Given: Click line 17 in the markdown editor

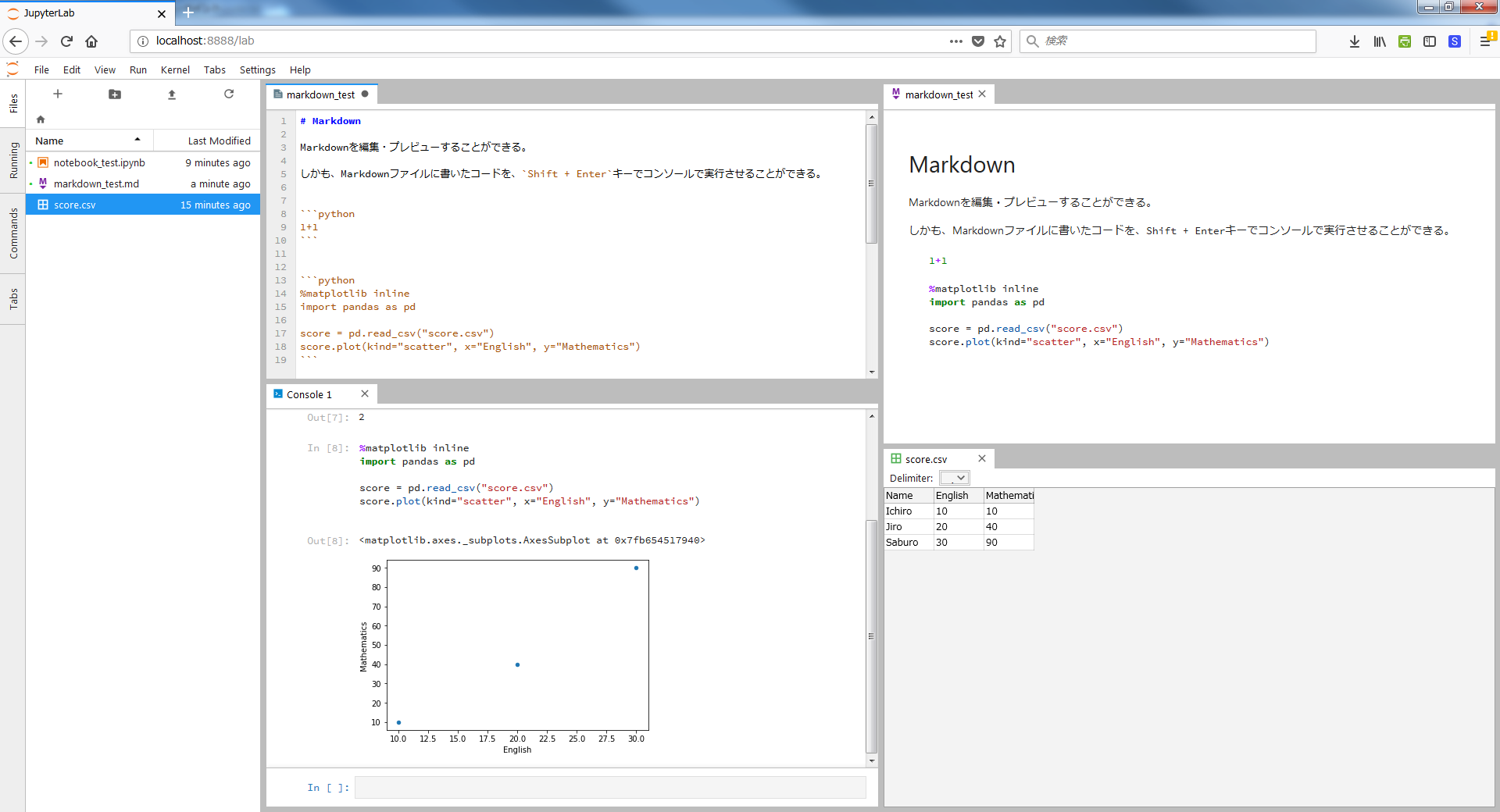Looking at the screenshot, I should (x=397, y=333).
